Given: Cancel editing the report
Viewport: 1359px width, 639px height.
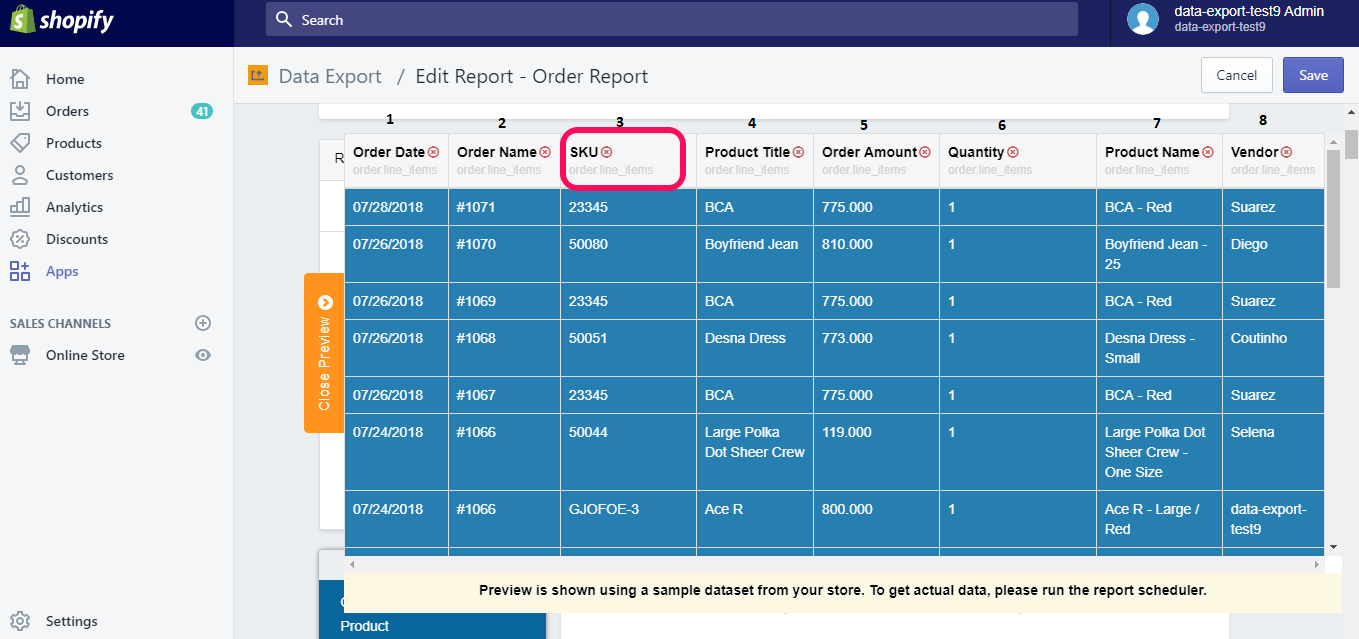Looking at the screenshot, I should click(x=1237, y=75).
